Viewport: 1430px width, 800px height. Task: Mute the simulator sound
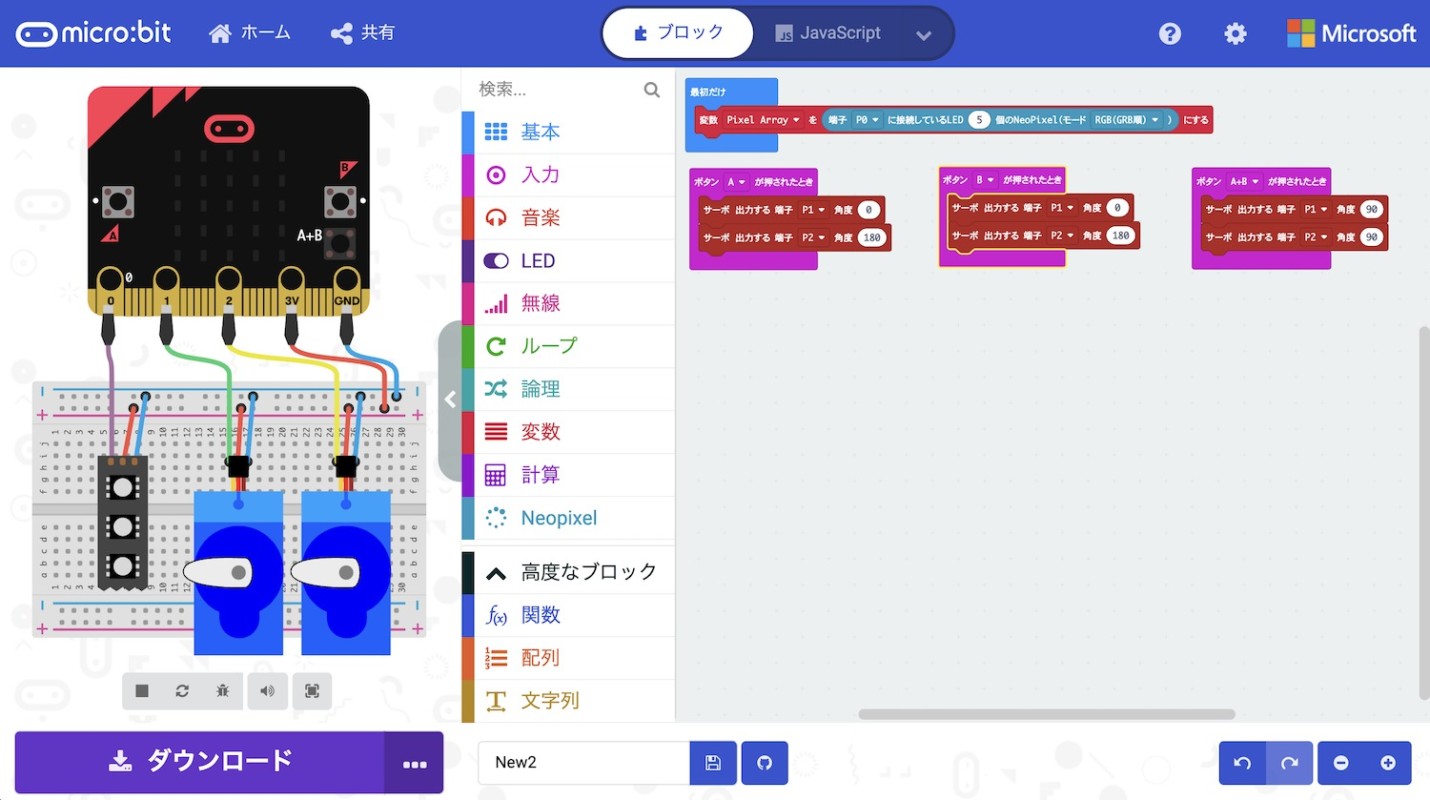pyautogui.click(x=267, y=691)
